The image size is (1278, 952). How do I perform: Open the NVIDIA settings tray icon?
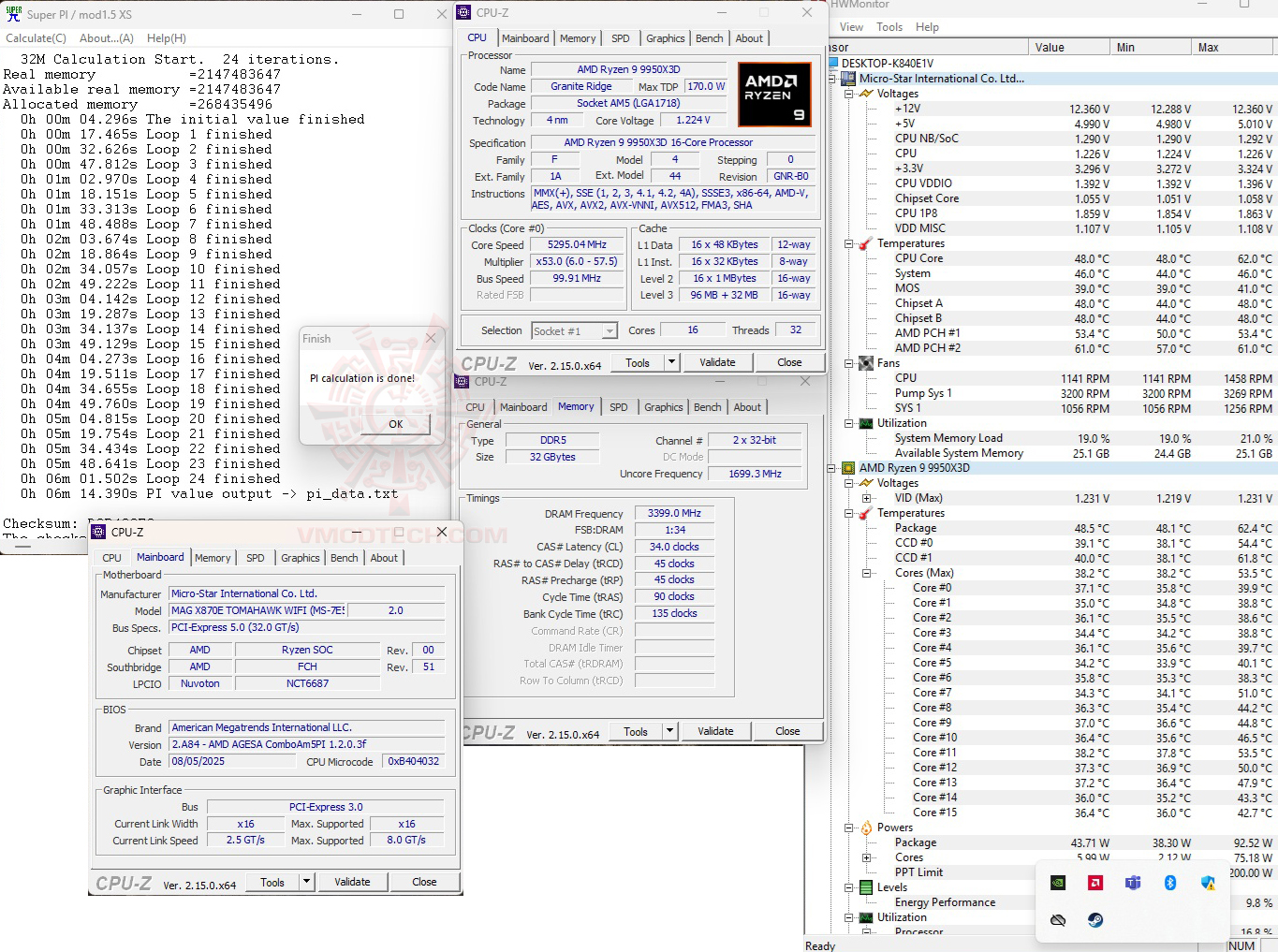coord(1058,884)
